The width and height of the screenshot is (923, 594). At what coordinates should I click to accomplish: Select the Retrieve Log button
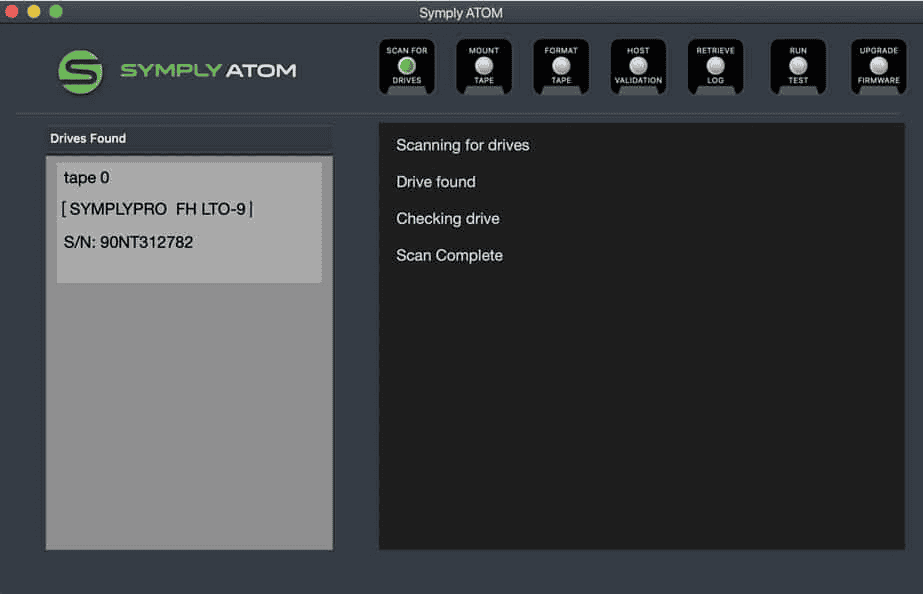[715, 66]
